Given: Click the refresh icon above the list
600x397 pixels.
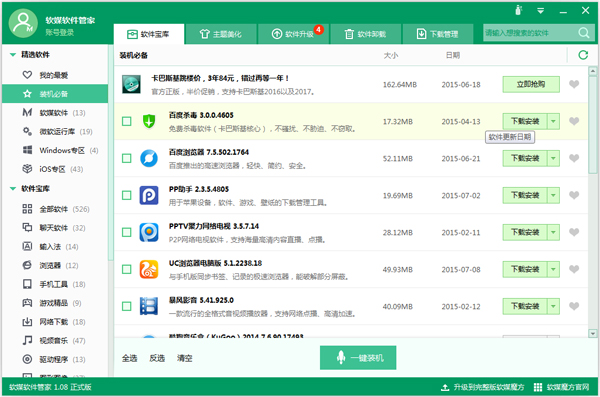Looking at the screenshot, I should coord(583,55).
